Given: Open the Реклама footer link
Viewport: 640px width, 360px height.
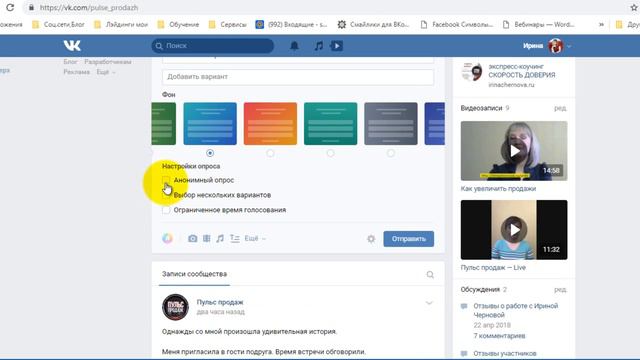Looking at the screenshot, I should 76,72.
